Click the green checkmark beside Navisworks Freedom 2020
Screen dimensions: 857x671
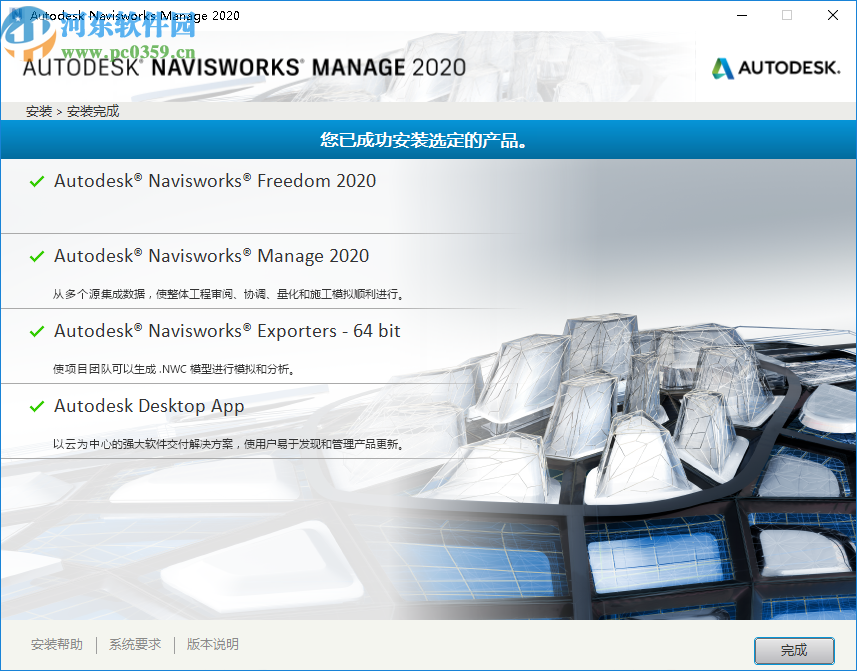point(37,182)
